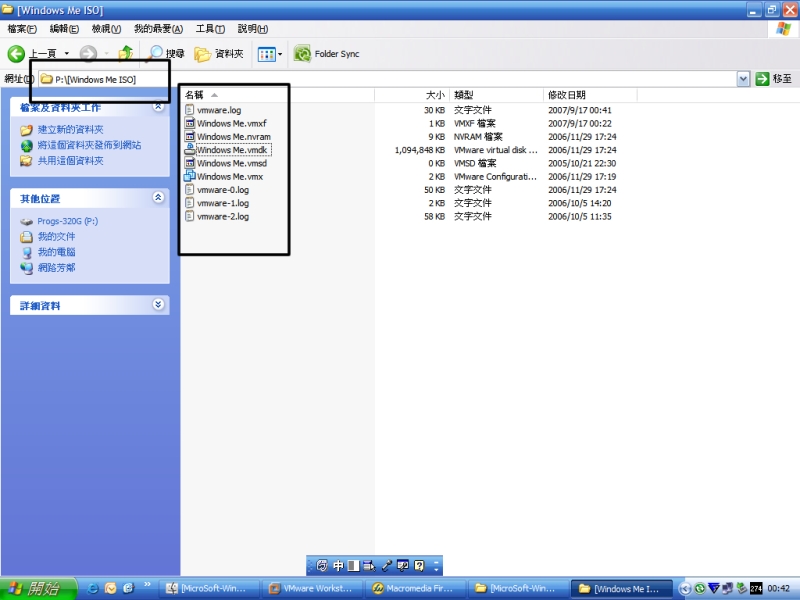Expand the address bar dropdown list

pos(743,79)
